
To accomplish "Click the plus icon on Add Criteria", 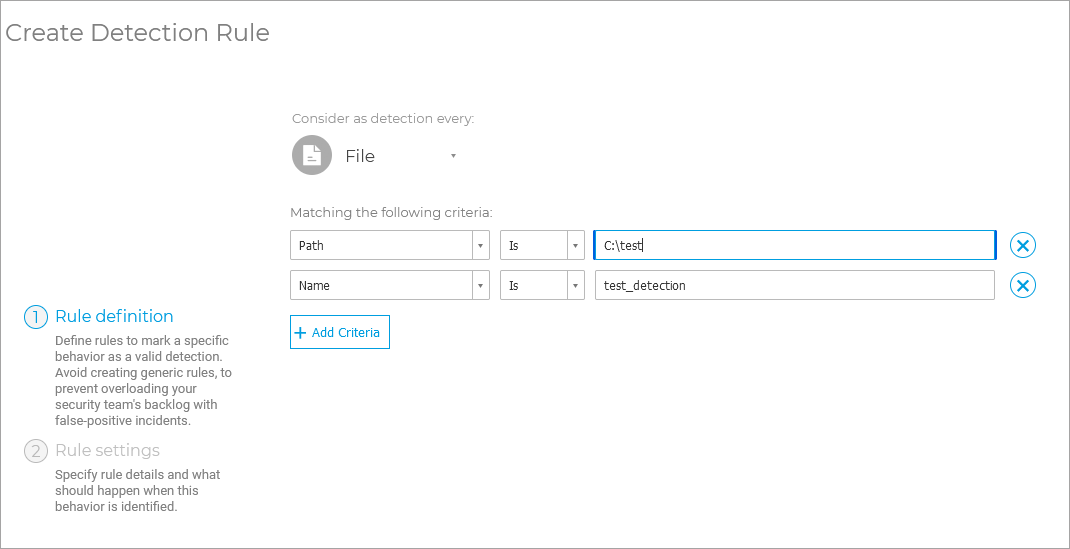I will 300,333.
